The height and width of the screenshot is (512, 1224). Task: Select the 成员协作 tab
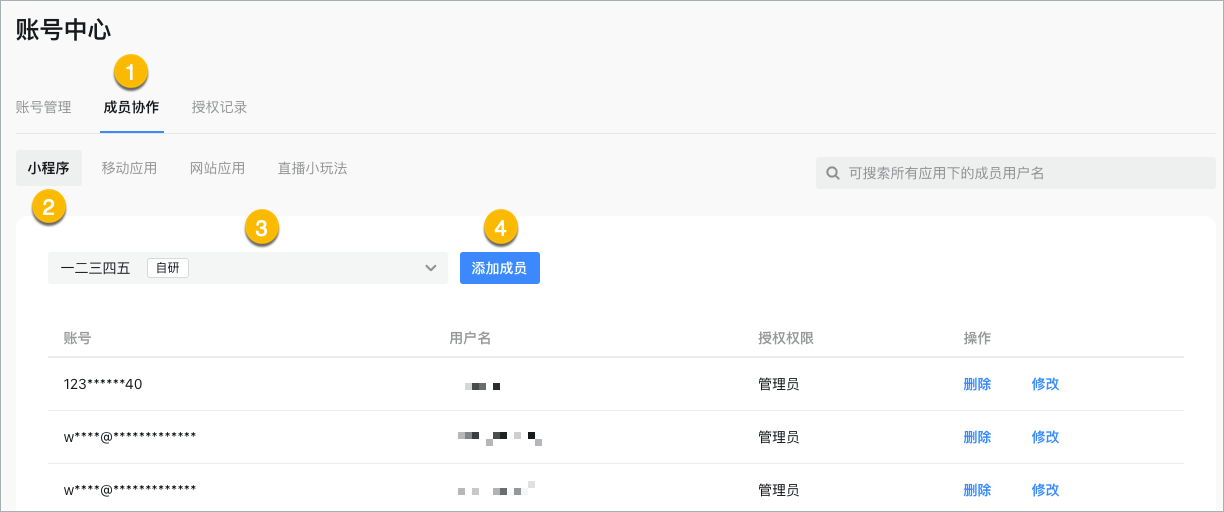[x=131, y=107]
